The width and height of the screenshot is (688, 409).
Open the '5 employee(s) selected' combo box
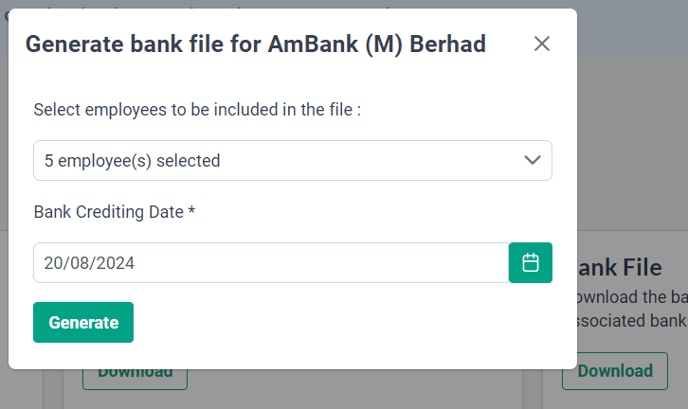tap(293, 161)
